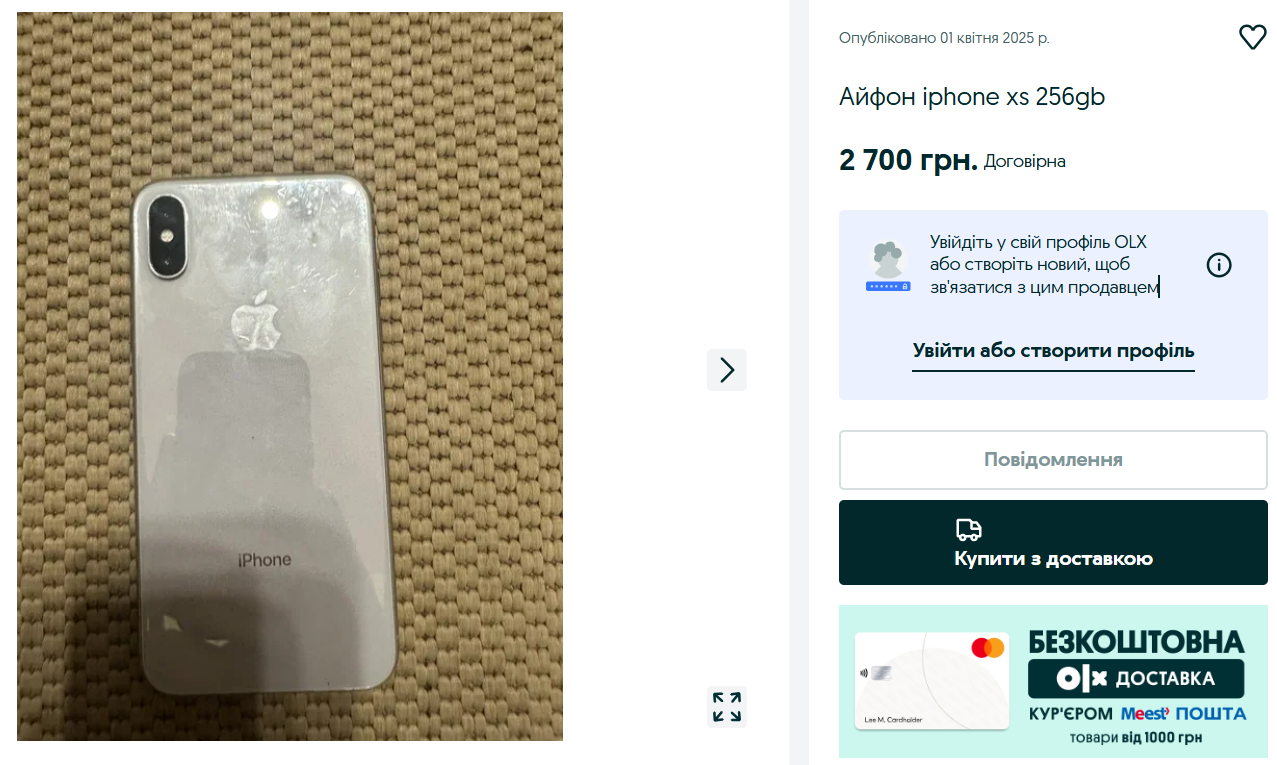This screenshot has height=765, width=1277.
Task: Show next photo with right arrow
Action: click(727, 370)
